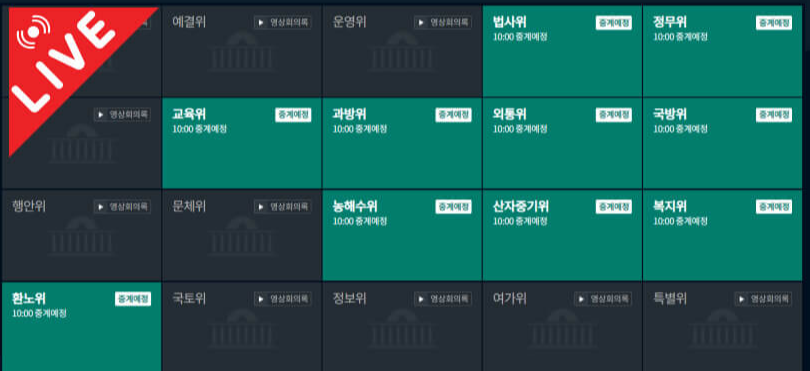Select the 과방위 committee title

(349, 114)
